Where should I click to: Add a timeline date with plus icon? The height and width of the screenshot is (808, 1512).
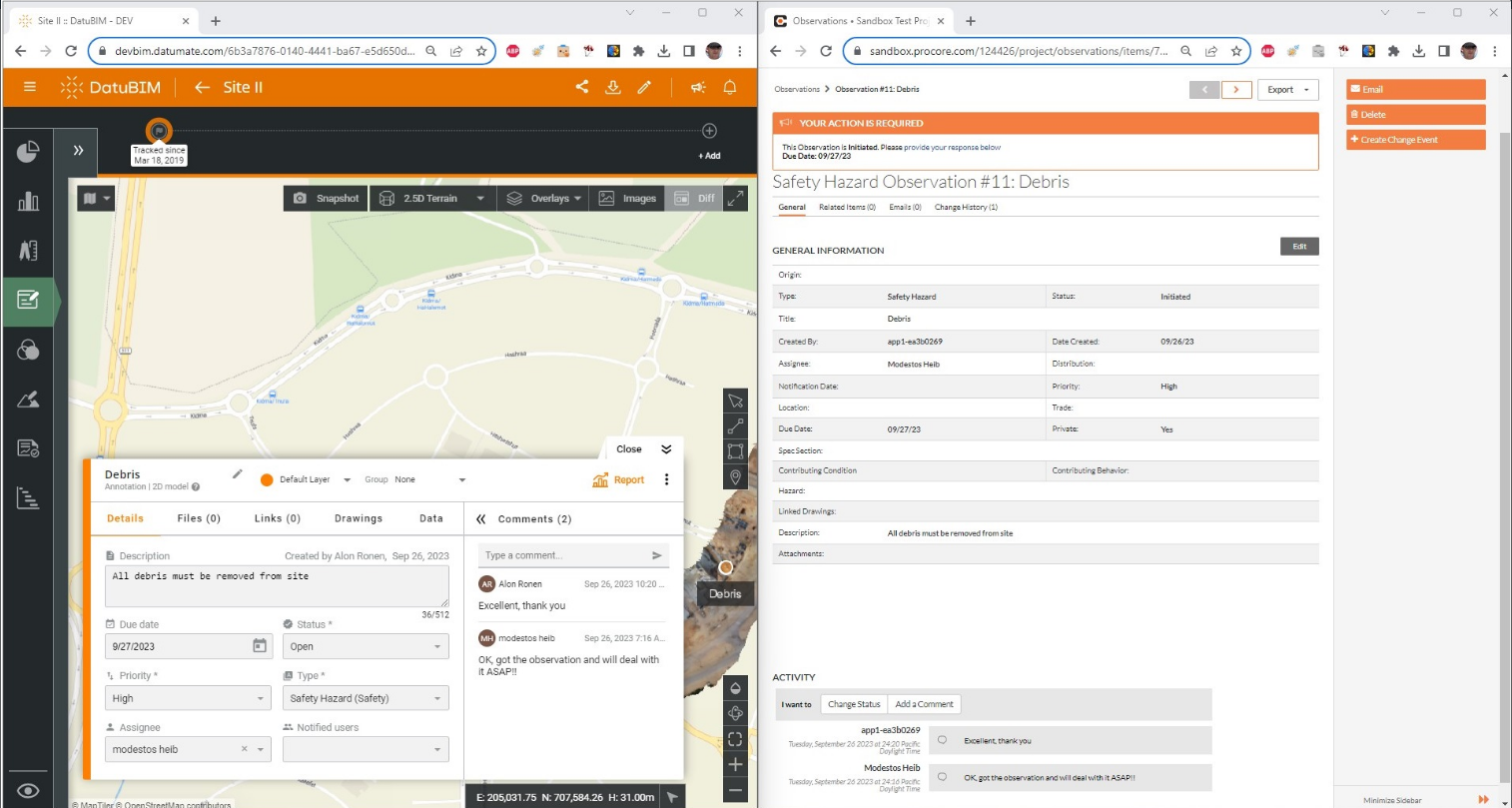[709, 131]
